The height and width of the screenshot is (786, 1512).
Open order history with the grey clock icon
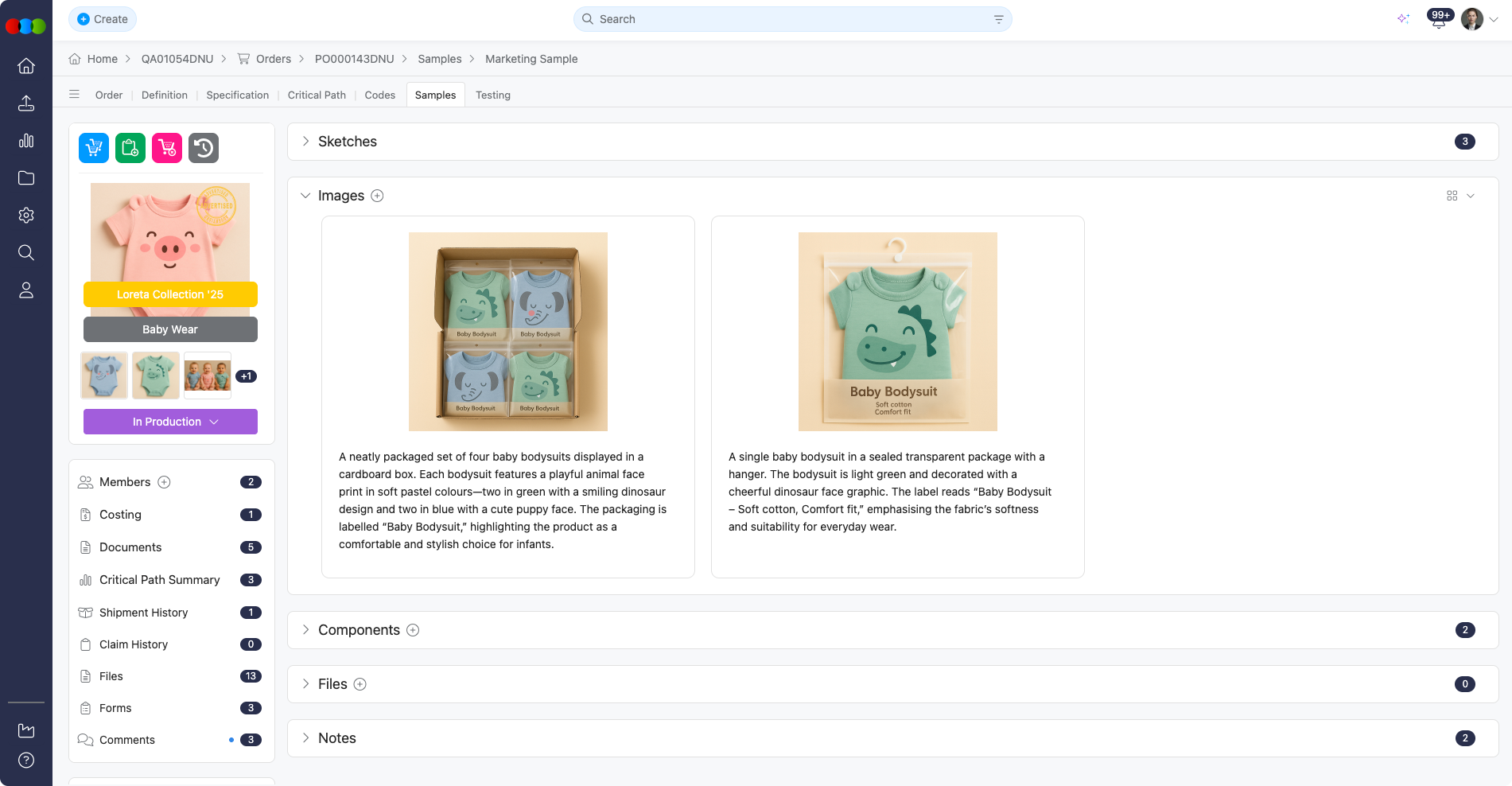tap(203, 147)
